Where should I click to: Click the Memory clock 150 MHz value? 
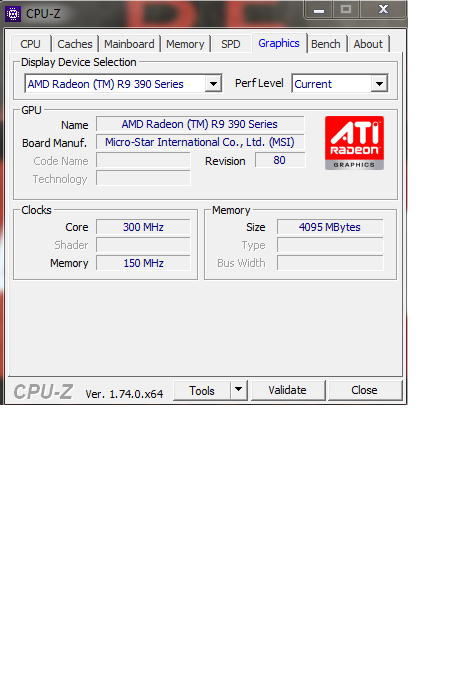[x=143, y=263]
